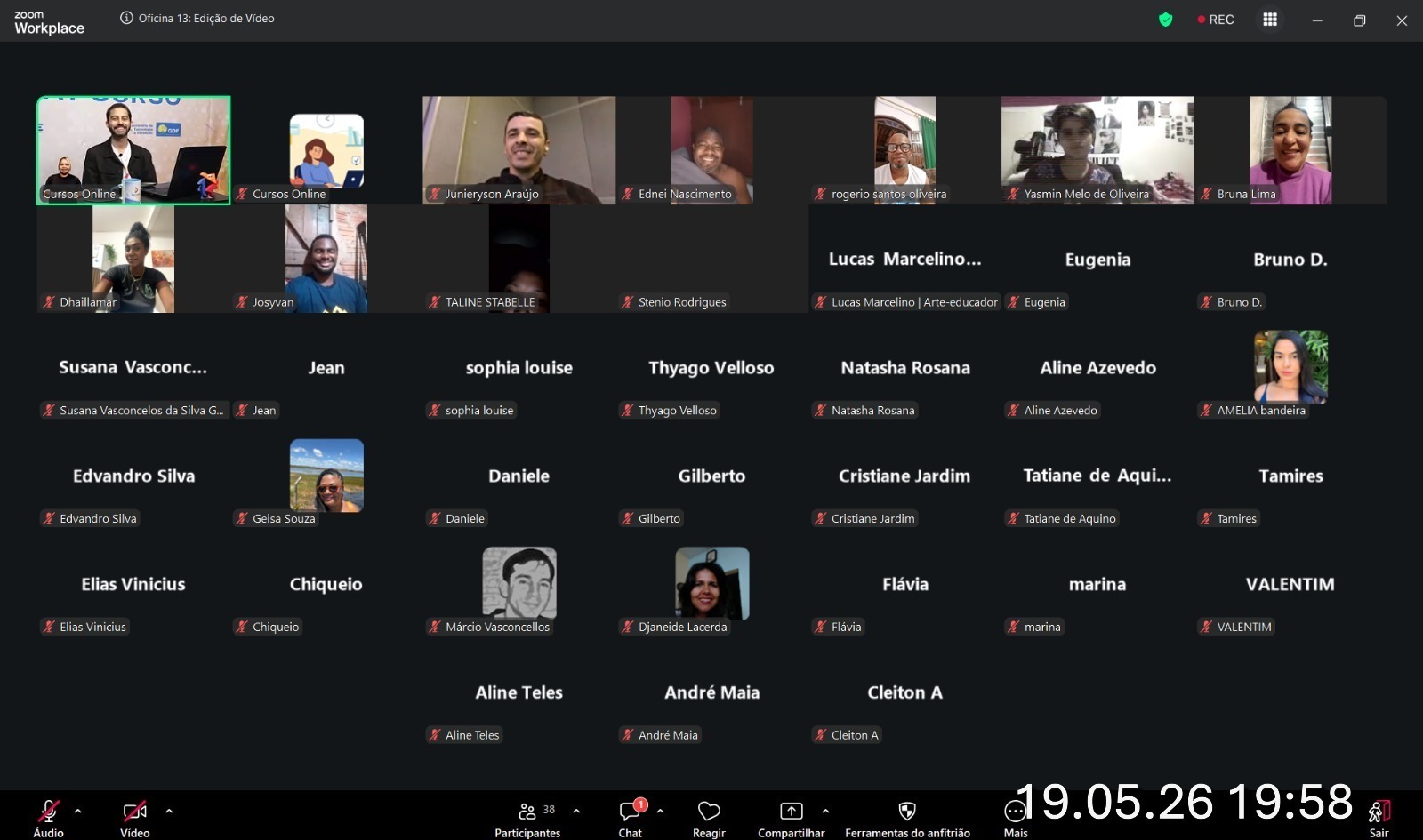1423x840 pixels.
Task: Select Lucas Marcelino | Arte-educador name label
Action: click(x=914, y=302)
